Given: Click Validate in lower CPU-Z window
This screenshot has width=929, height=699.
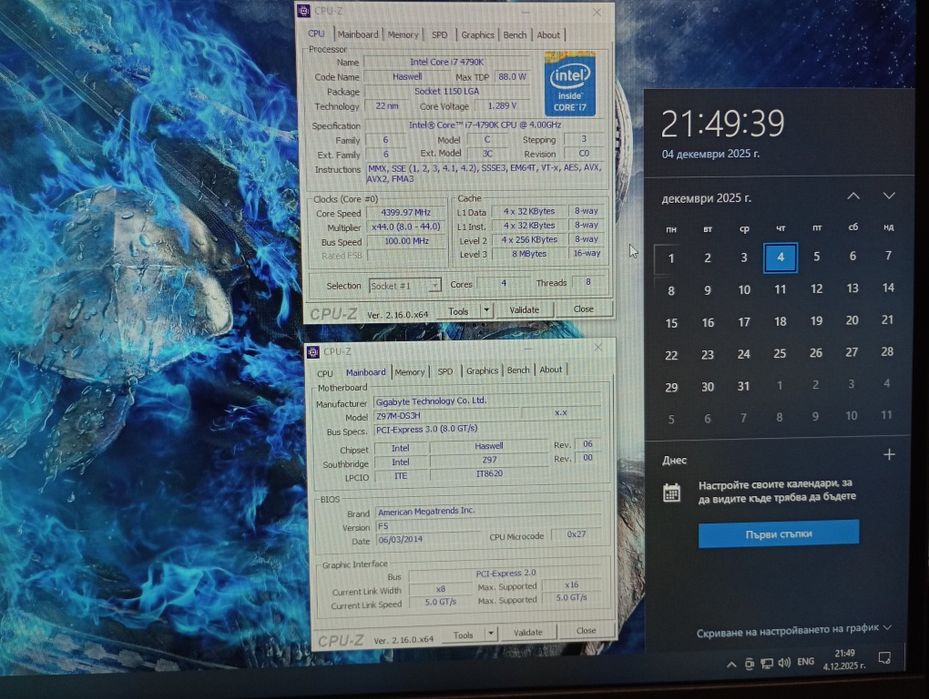Looking at the screenshot, I should click(x=528, y=633).
